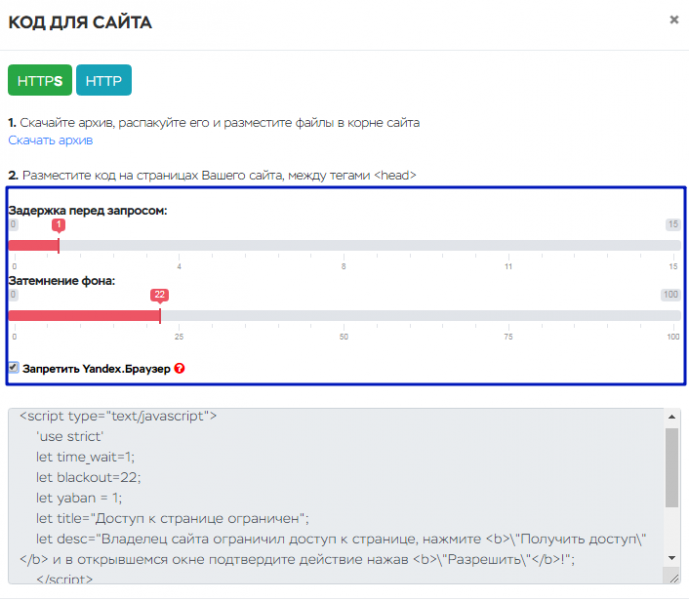689x600 pixels.
Task: Click the textarea resize grip corner
Action: coord(674,578)
